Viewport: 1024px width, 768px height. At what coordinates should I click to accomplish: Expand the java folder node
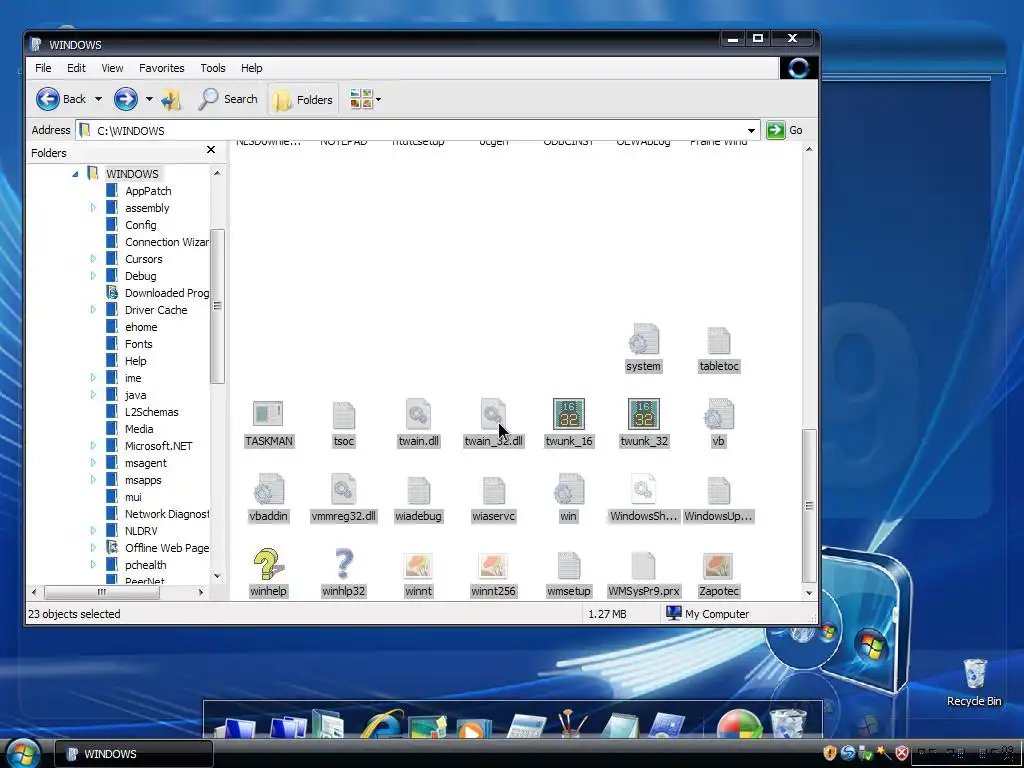(93, 395)
